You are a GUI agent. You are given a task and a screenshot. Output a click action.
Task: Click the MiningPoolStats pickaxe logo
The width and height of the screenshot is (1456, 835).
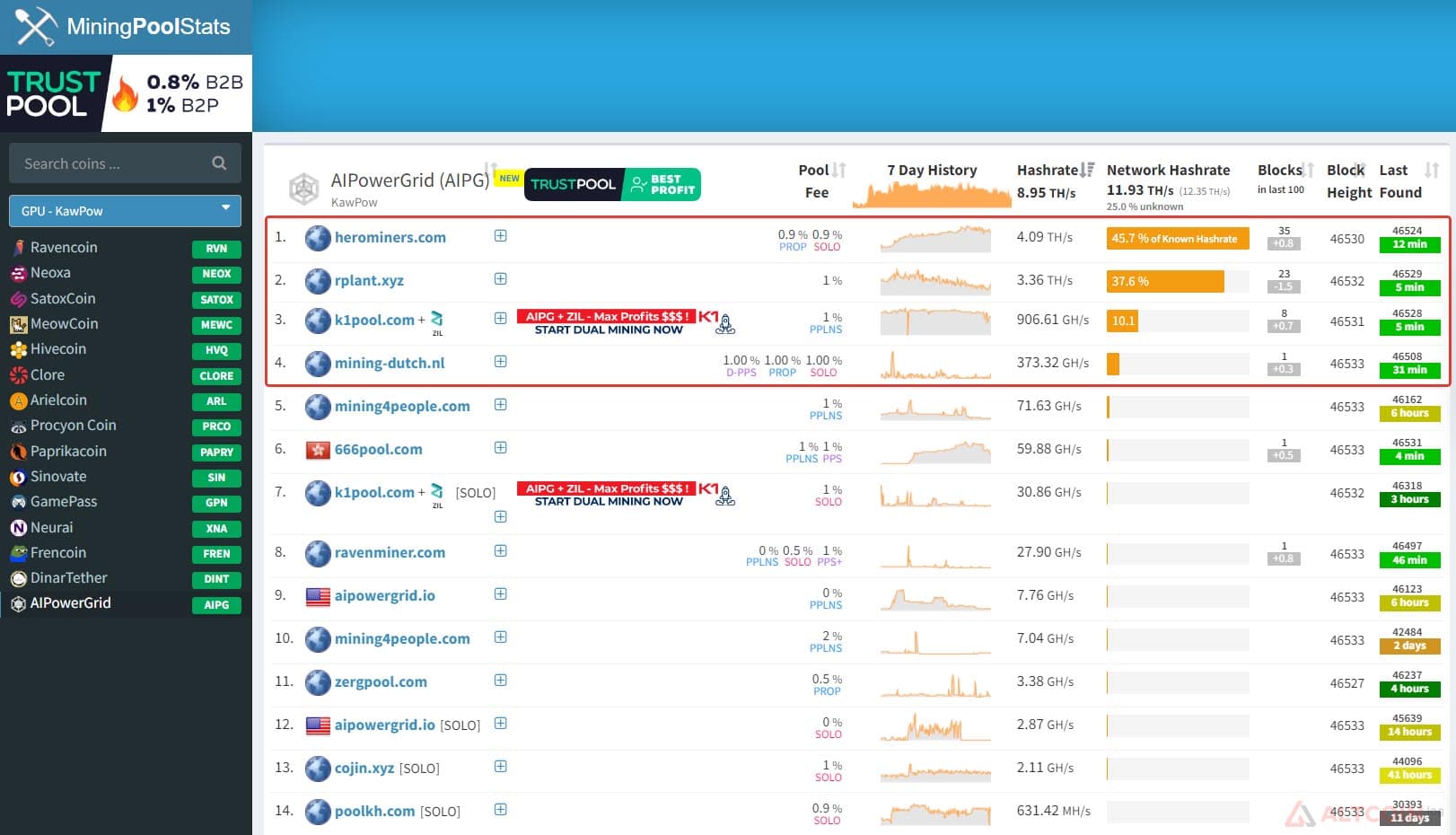tap(36, 26)
